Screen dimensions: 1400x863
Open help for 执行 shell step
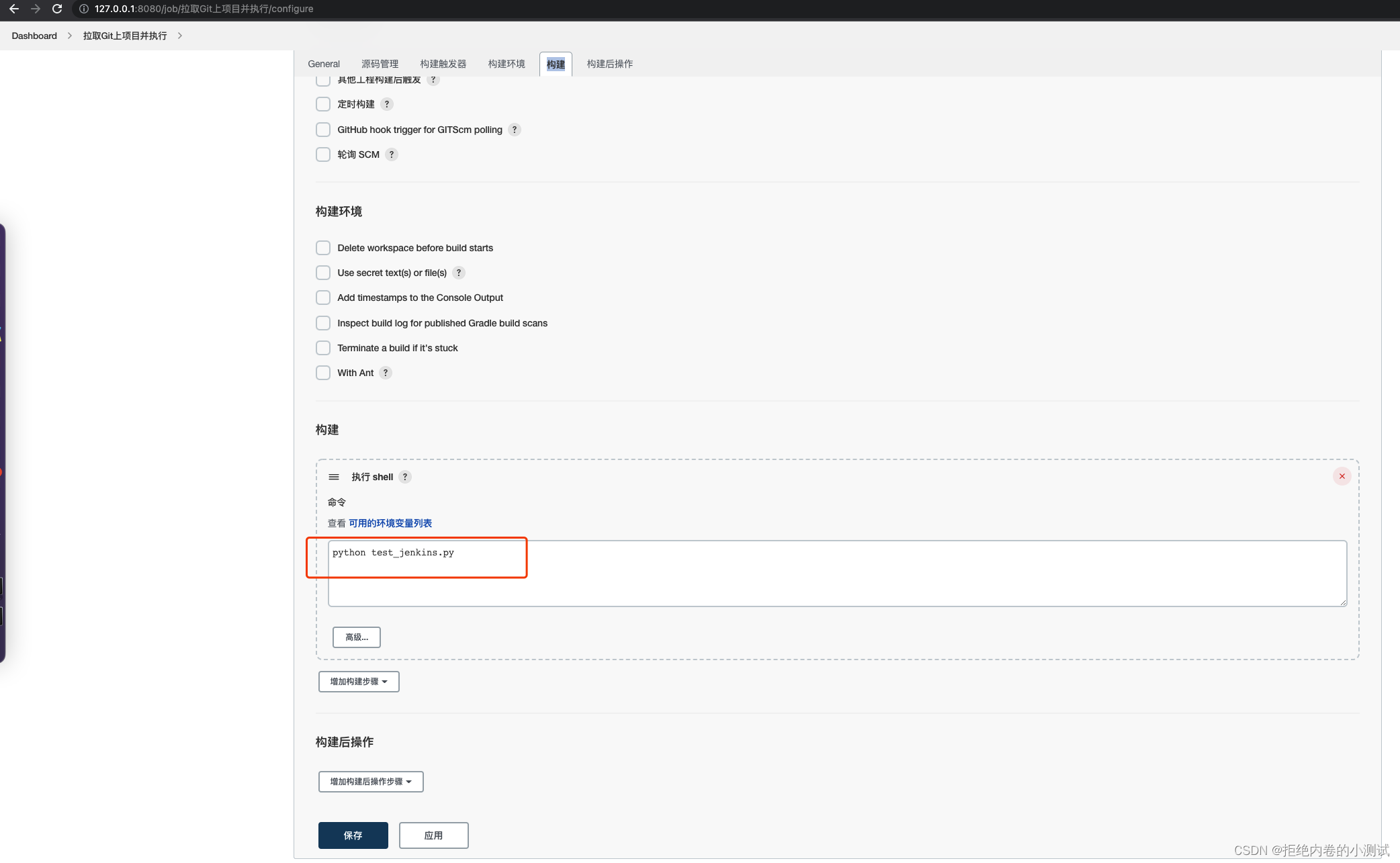tap(405, 477)
